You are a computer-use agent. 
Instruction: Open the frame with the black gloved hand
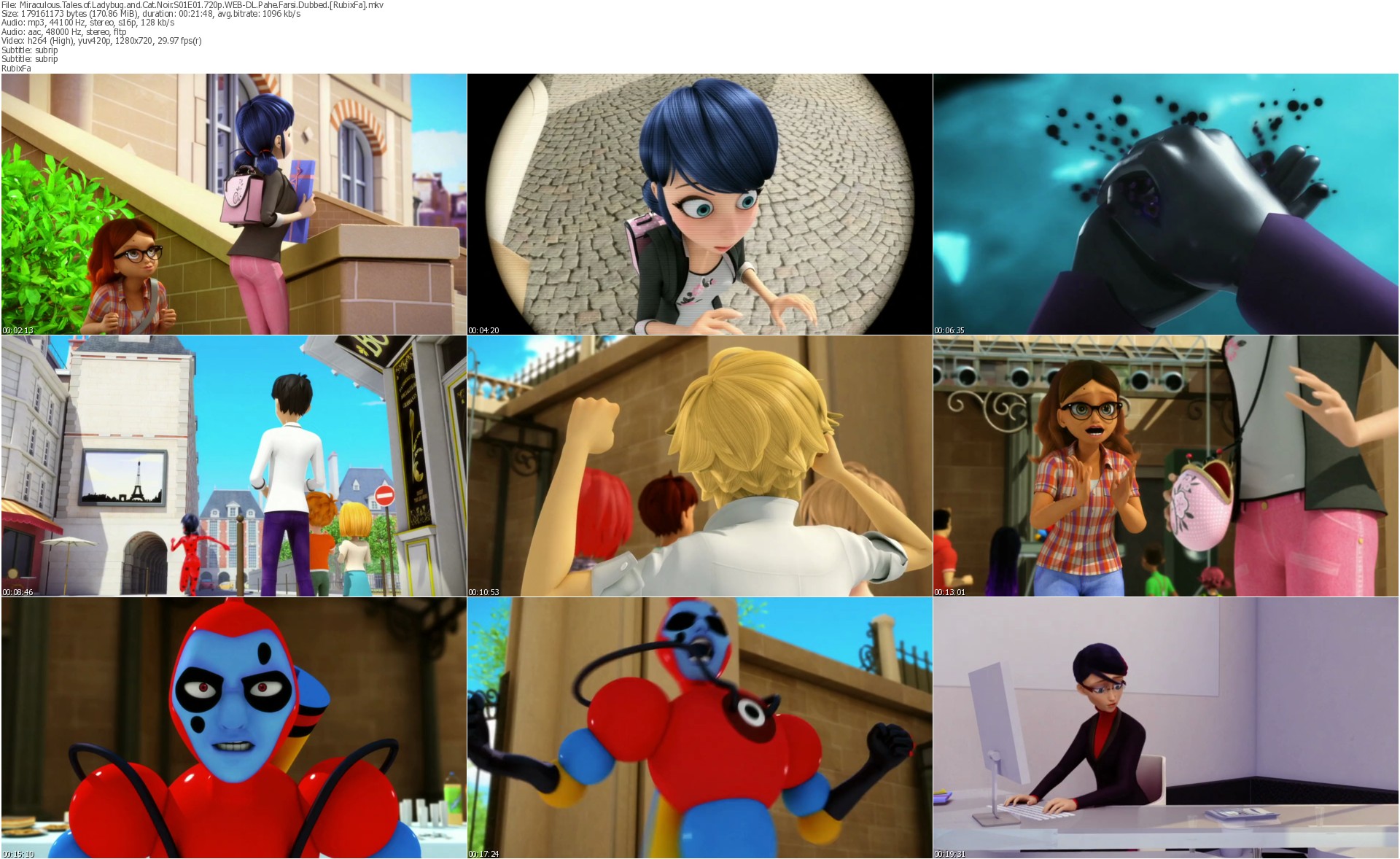pos(1166,204)
